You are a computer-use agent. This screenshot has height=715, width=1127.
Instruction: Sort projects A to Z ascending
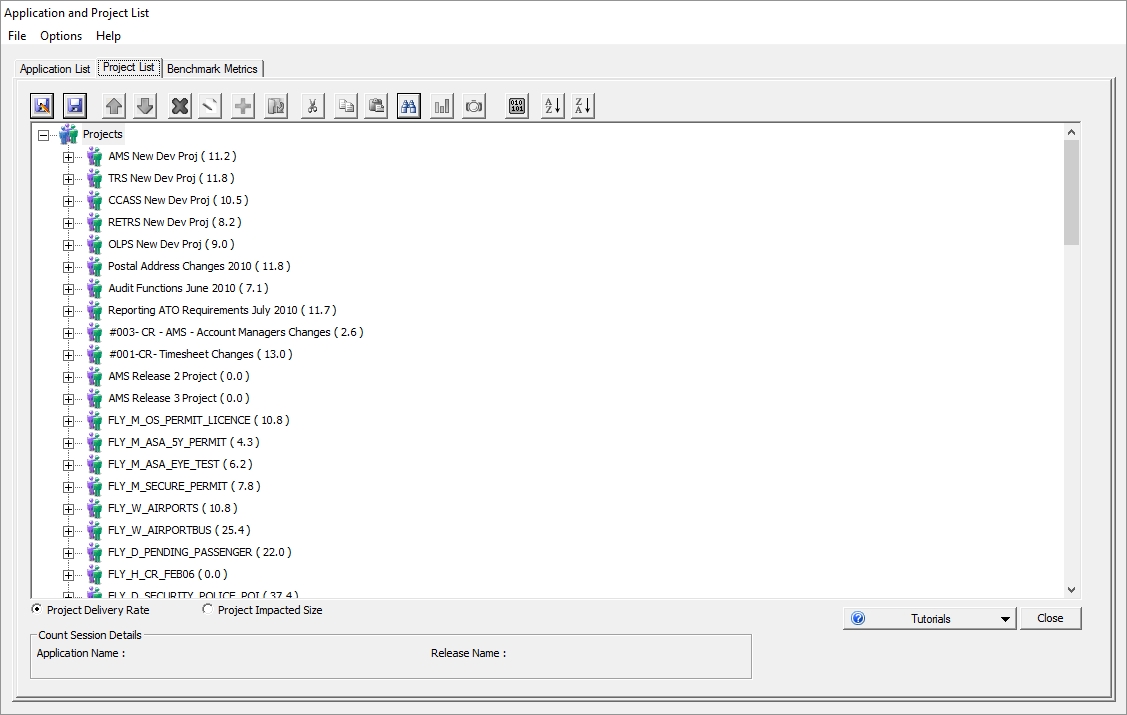(x=552, y=106)
